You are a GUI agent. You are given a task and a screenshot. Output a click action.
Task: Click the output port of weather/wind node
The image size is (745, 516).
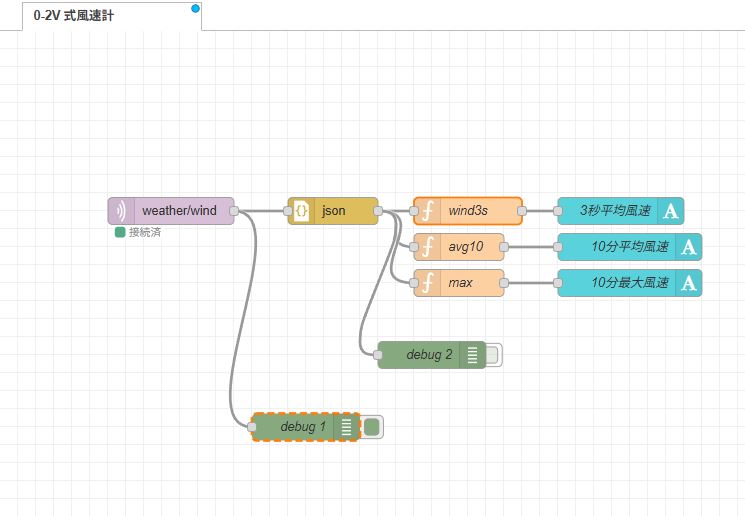click(234, 211)
